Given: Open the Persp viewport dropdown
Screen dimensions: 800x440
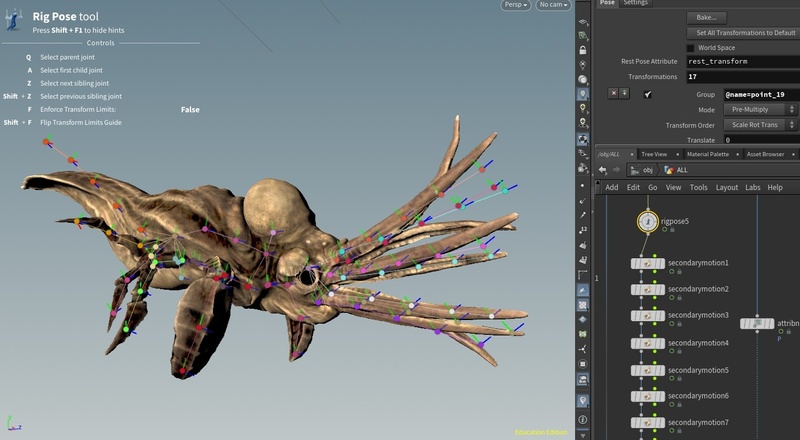Looking at the screenshot, I should 516,5.
